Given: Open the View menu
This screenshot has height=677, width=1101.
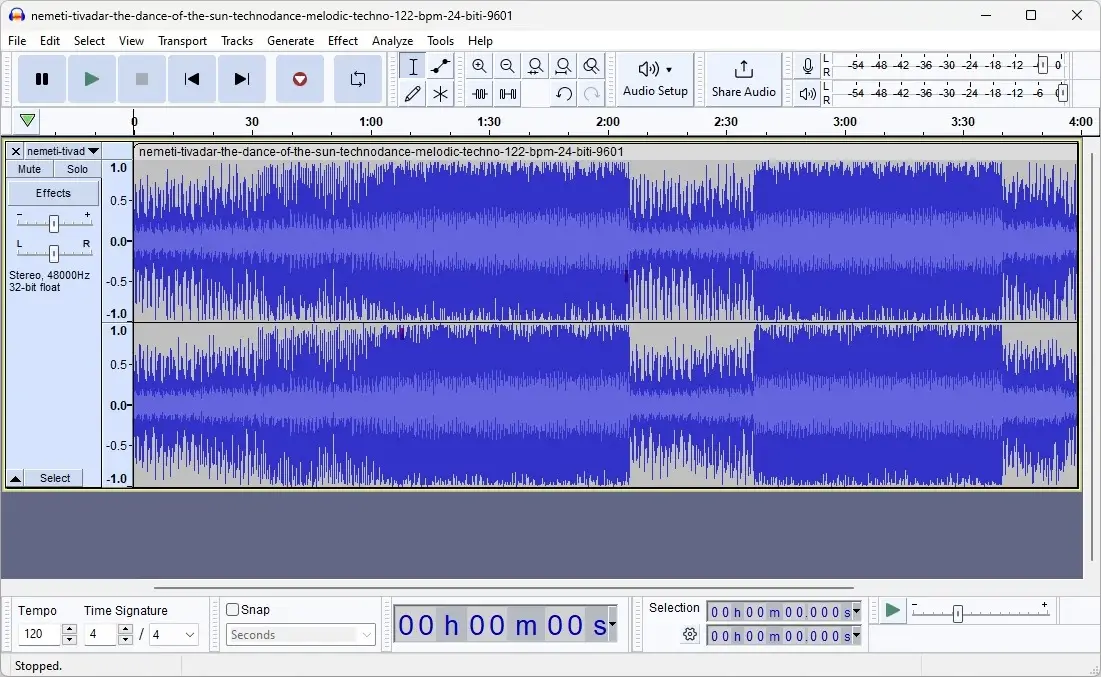Looking at the screenshot, I should tap(131, 41).
